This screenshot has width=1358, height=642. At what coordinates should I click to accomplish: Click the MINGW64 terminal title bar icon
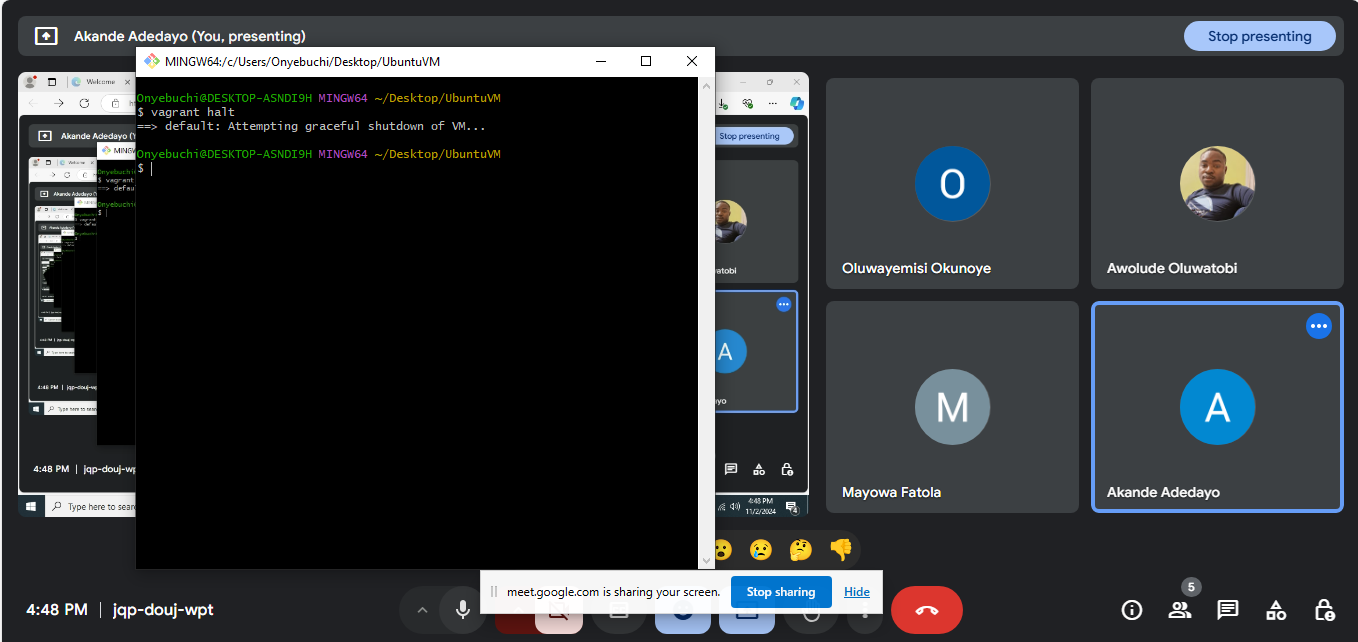[152, 61]
